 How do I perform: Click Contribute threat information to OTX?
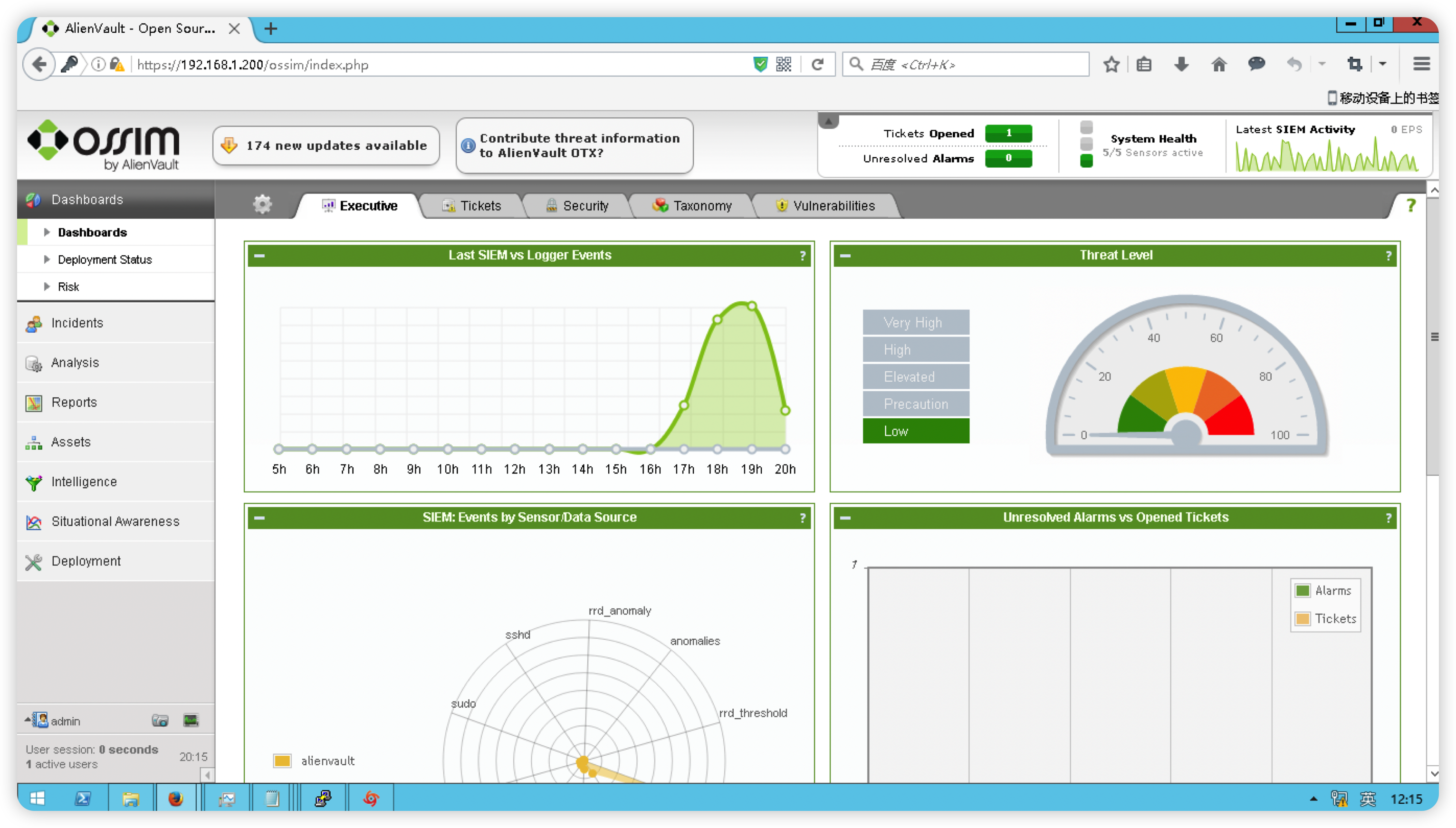[574, 145]
